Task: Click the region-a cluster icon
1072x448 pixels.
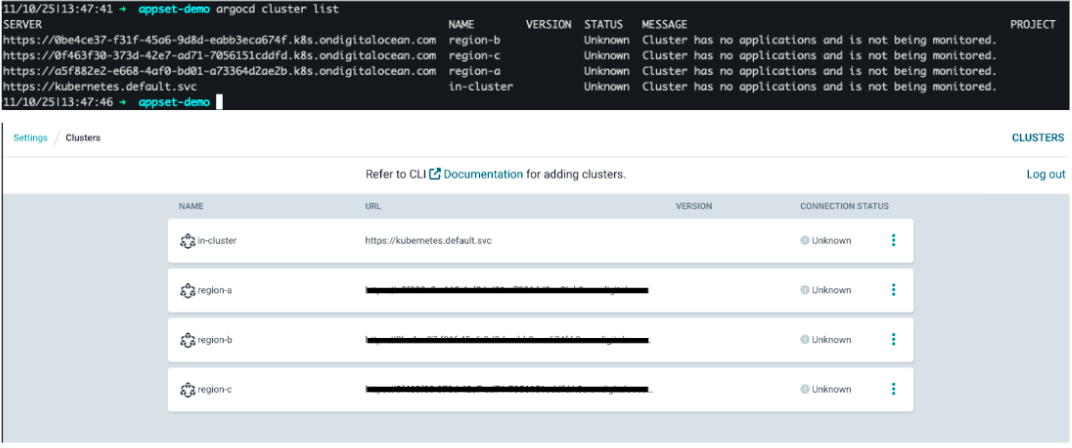Action: point(187,290)
